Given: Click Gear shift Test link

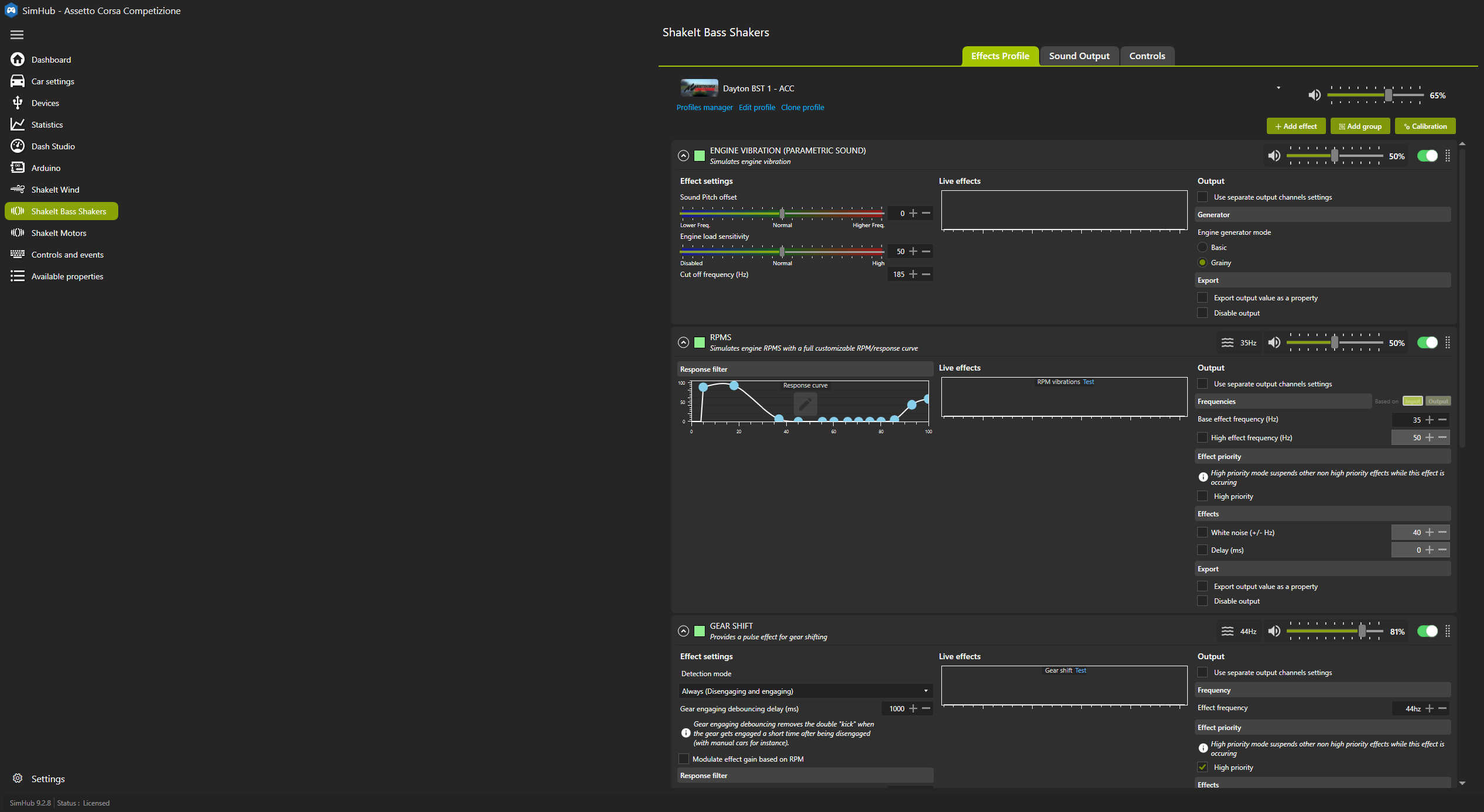Looking at the screenshot, I should (x=1081, y=670).
